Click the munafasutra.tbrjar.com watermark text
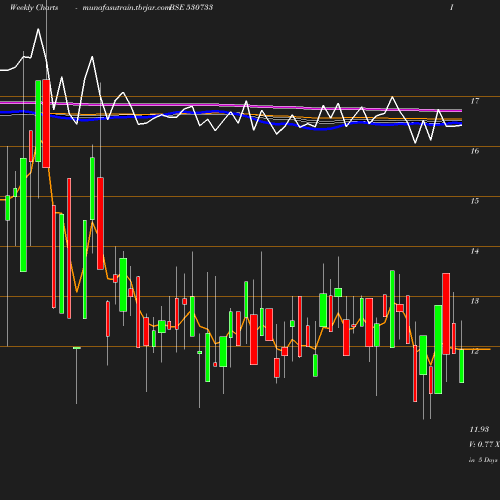Screen dimensions: 500x500 click(x=126, y=8)
